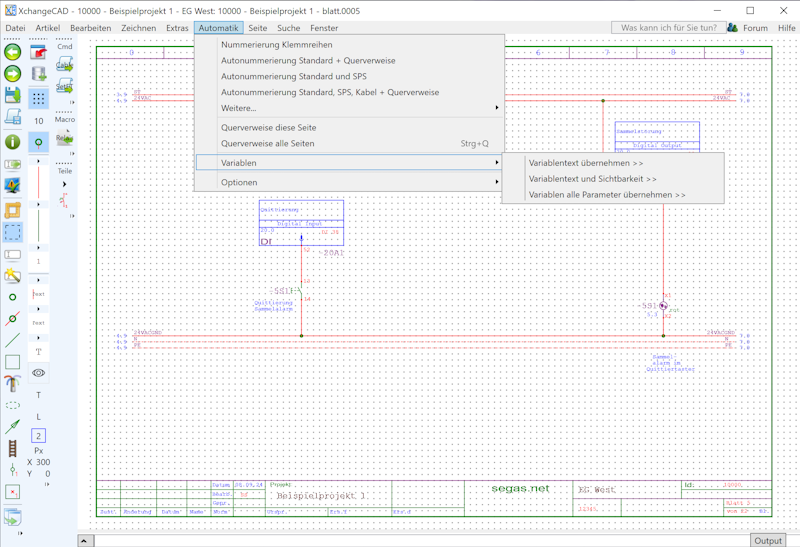Click the green forward arrow icon
The height and width of the screenshot is (547, 800).
pyautogui.click(x=13, y=74)
